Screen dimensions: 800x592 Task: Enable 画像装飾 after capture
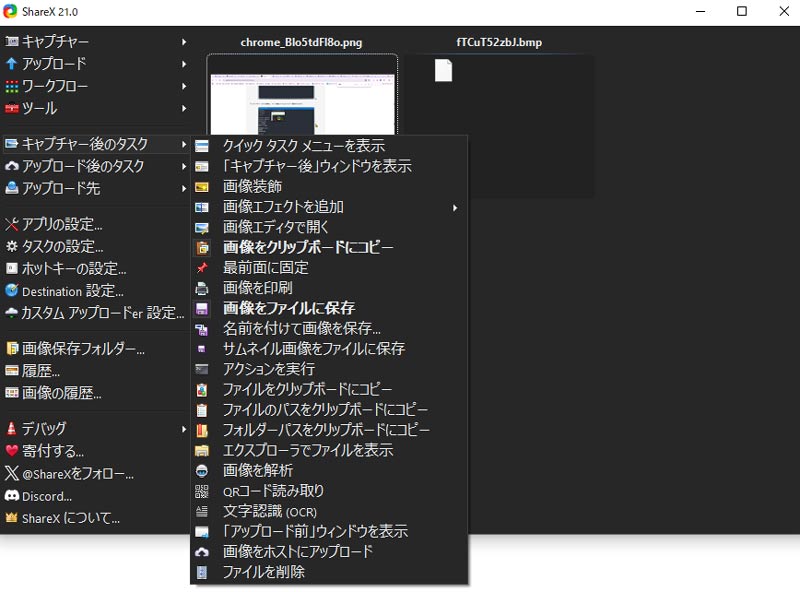click(329, 187)
